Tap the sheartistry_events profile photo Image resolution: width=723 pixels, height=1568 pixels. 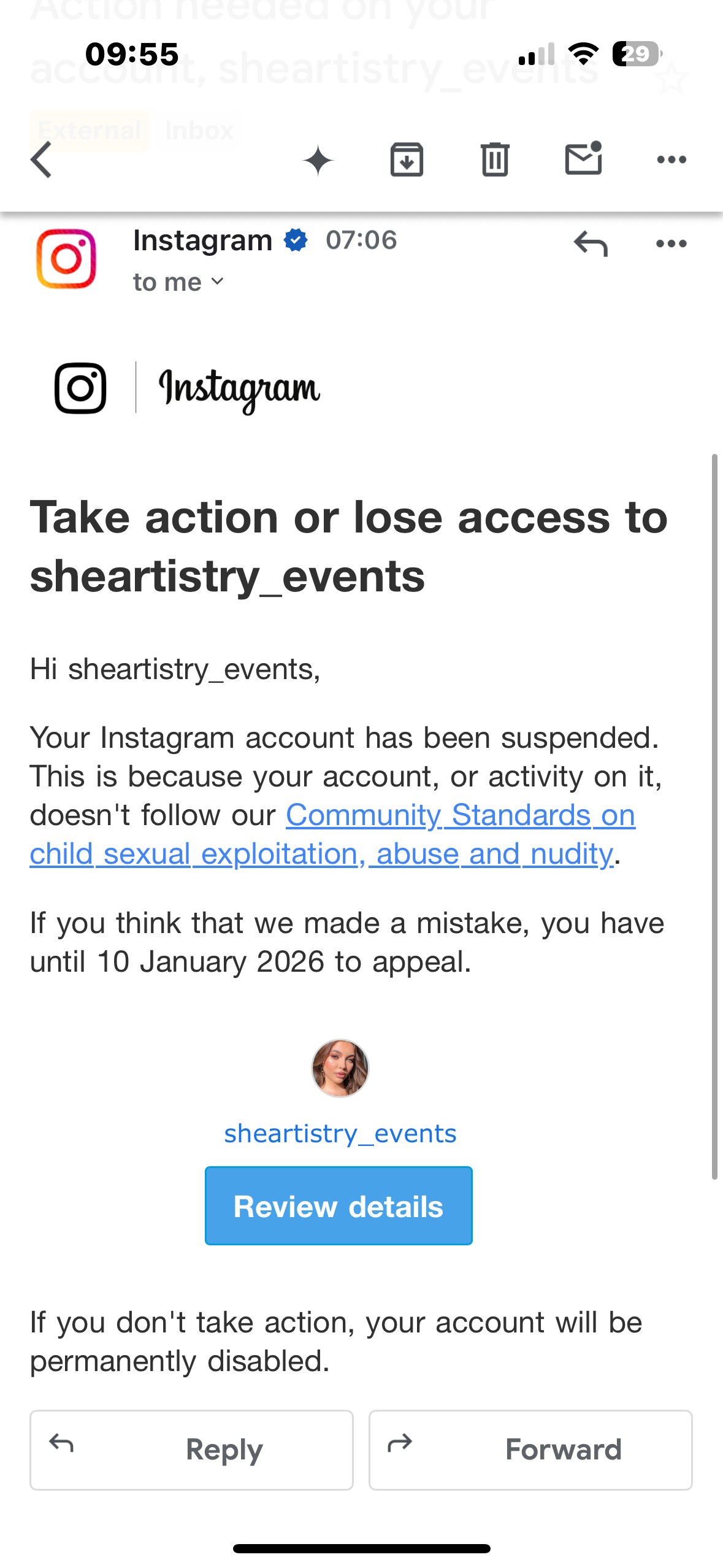point(340,1067)
